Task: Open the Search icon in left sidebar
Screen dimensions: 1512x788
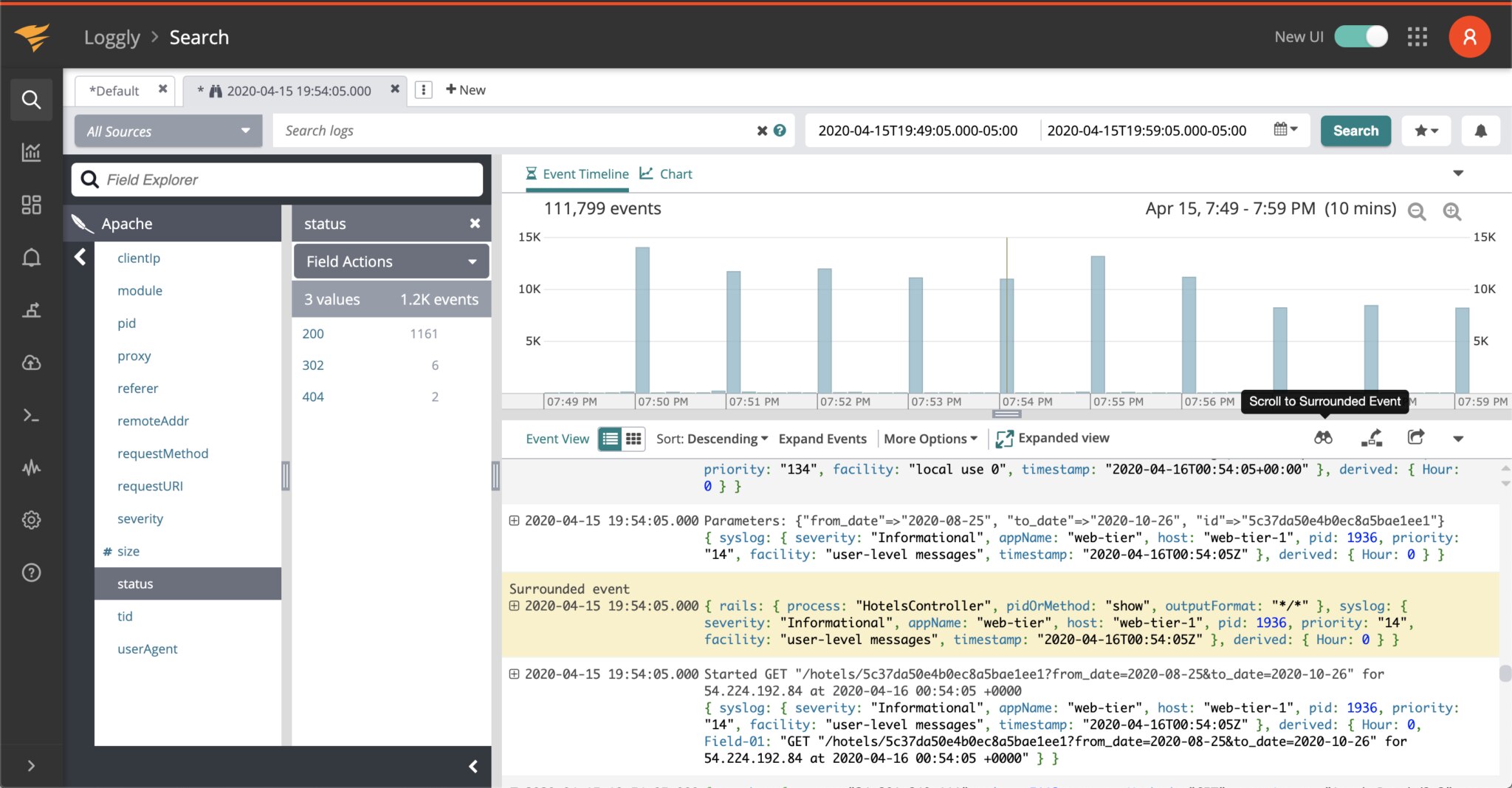Action: (31, 99)
